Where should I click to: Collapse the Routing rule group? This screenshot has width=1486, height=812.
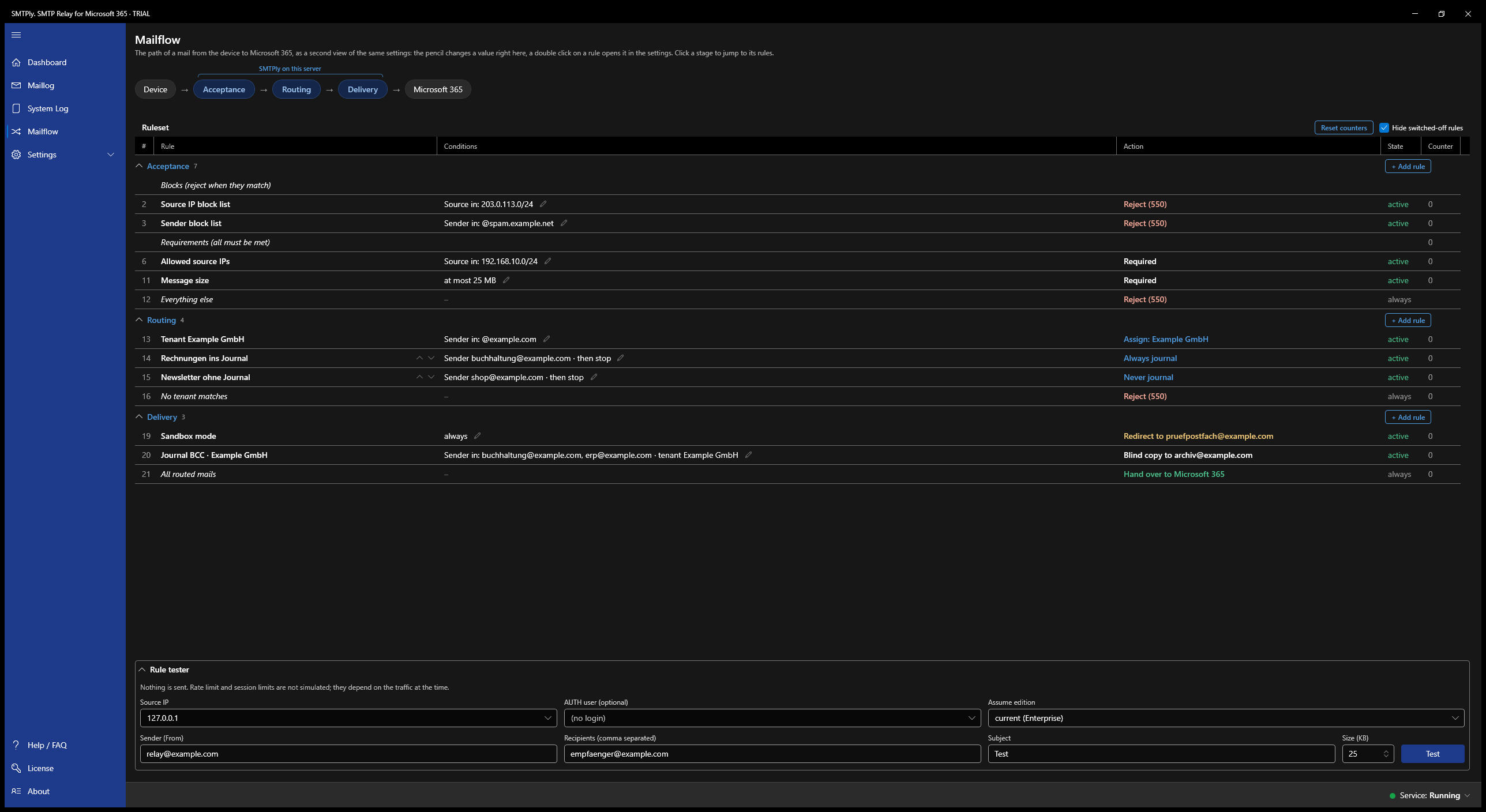pyautogui.click(x=139, y=320)
